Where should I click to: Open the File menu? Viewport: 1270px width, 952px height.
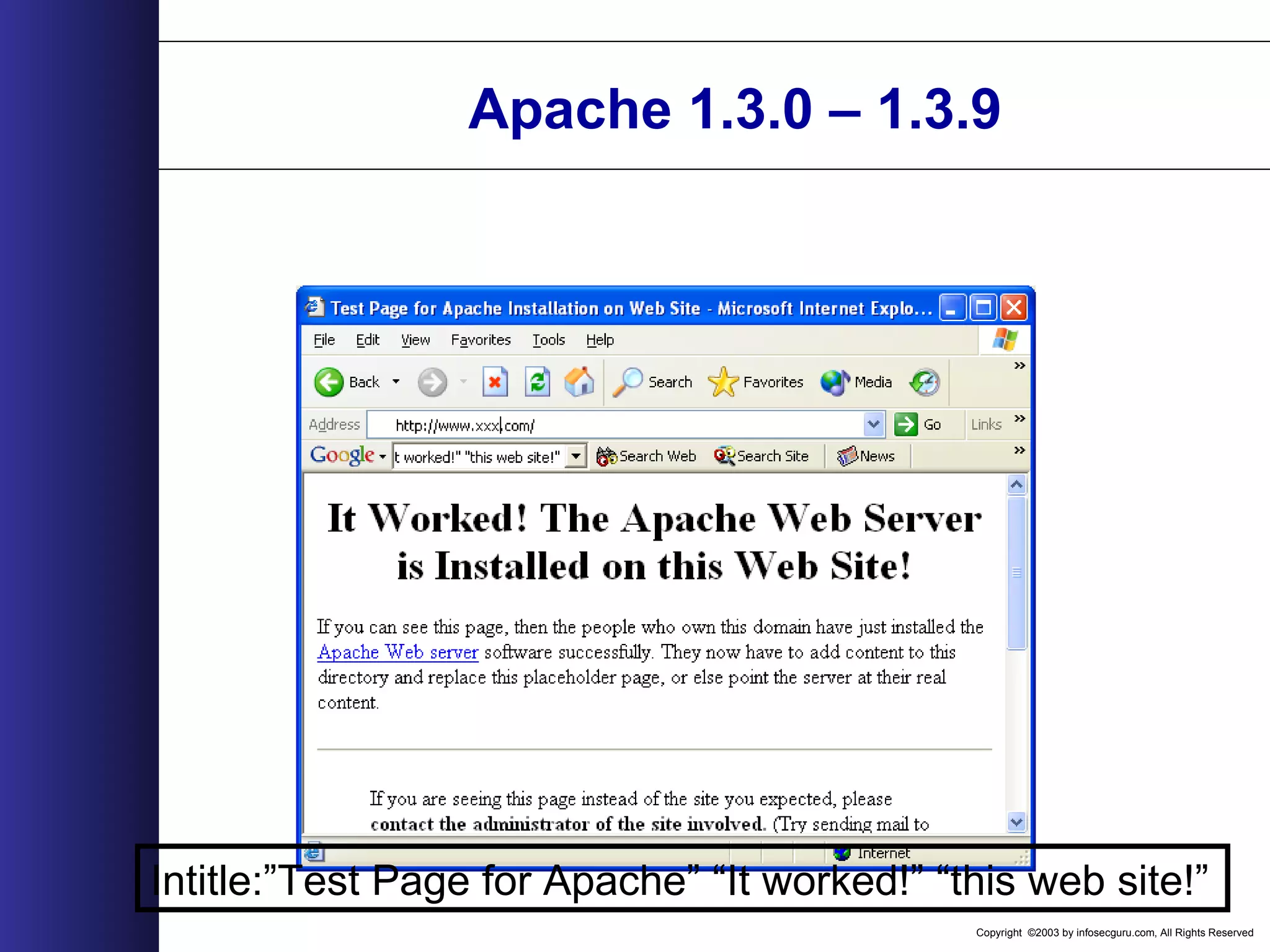coord(324,340)
